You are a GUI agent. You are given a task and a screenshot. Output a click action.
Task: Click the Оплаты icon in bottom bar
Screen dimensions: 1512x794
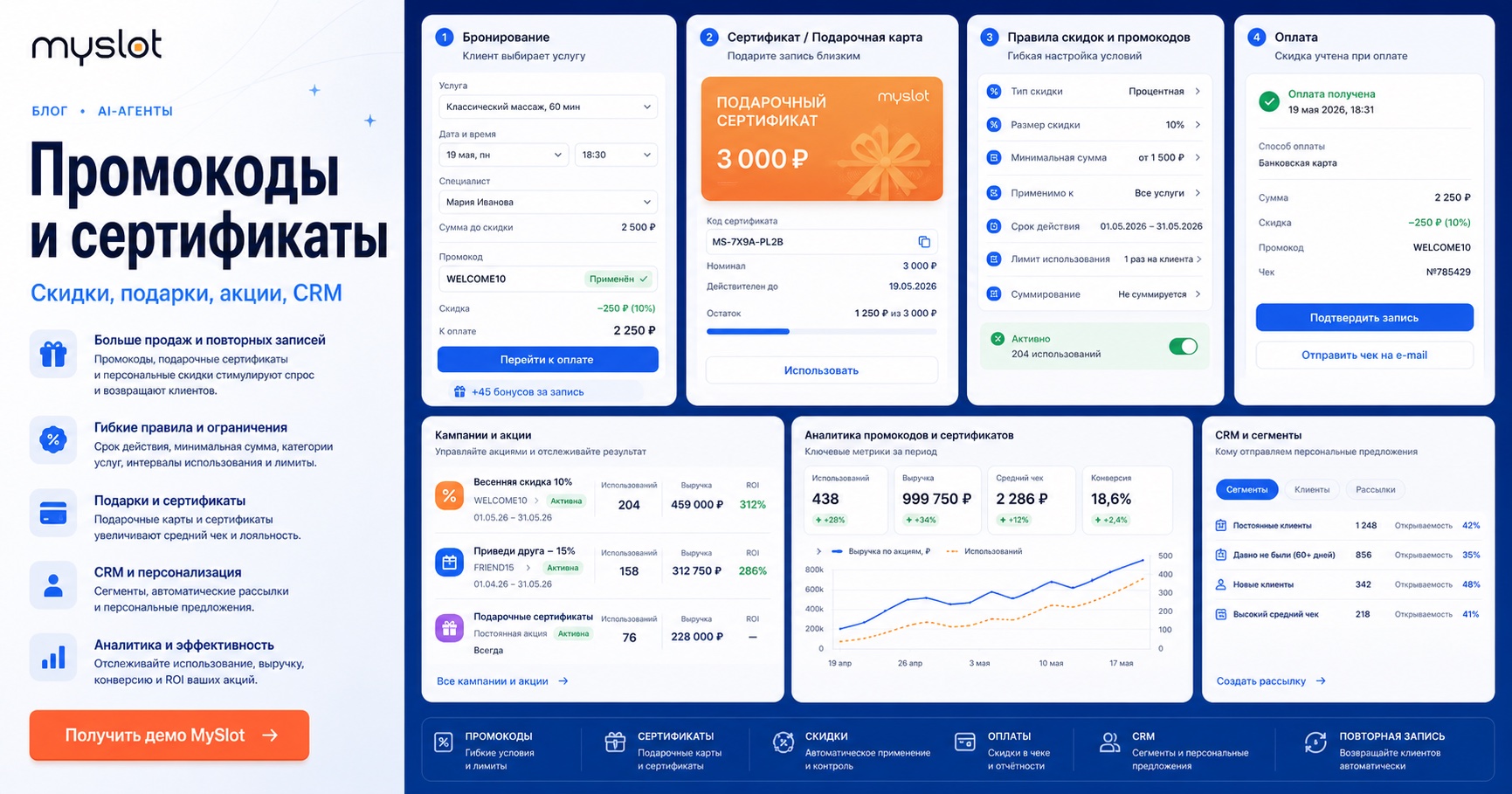965,742
